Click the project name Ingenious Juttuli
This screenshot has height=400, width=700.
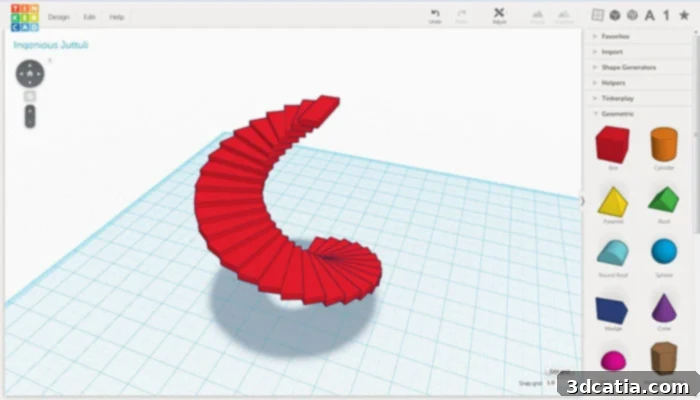point(51,45)
